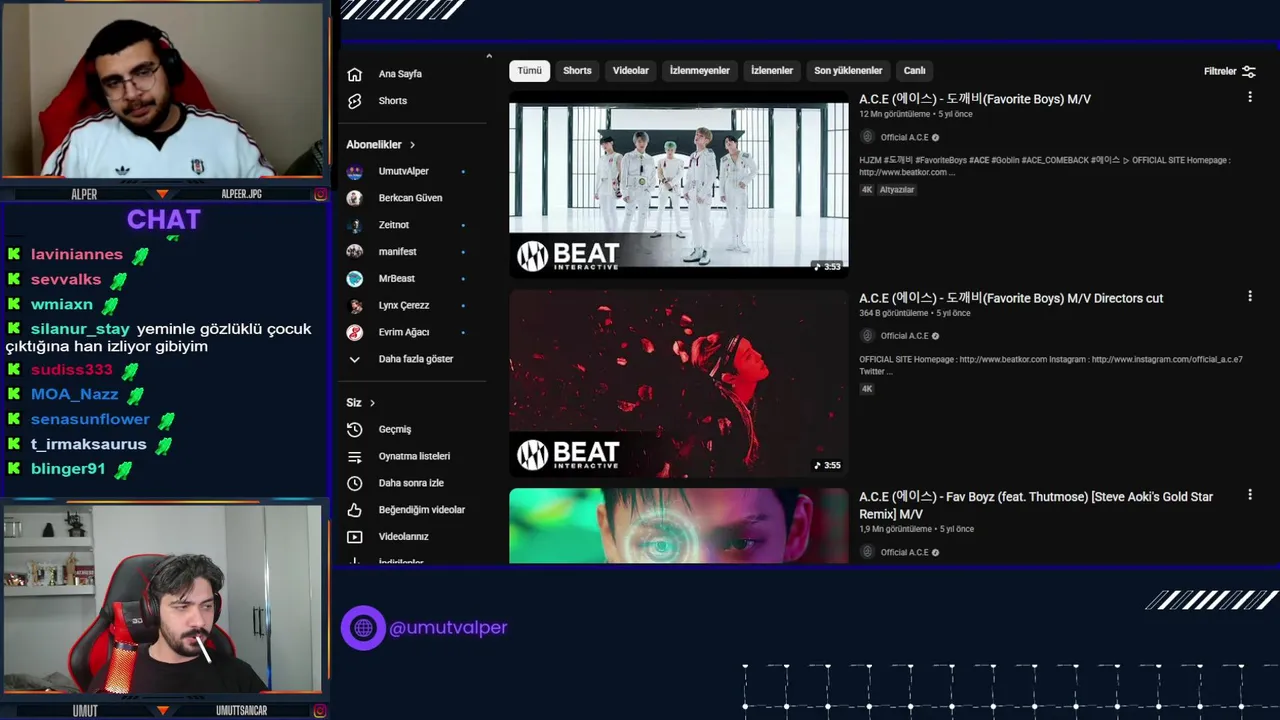The image size is (1280, 720).
Task: Collapse sidebar with top arrow
Action: pyautogui.click(x=489, y=56)
